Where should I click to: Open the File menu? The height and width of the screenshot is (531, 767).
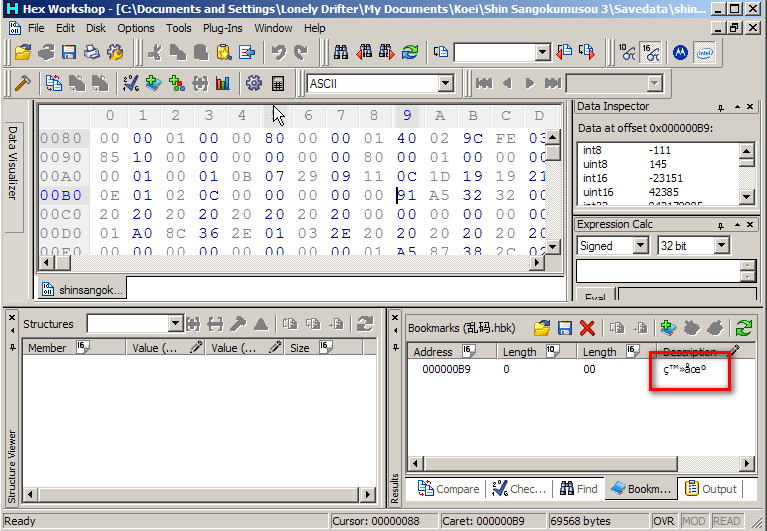pyautogui.click(x=36, y=28)
